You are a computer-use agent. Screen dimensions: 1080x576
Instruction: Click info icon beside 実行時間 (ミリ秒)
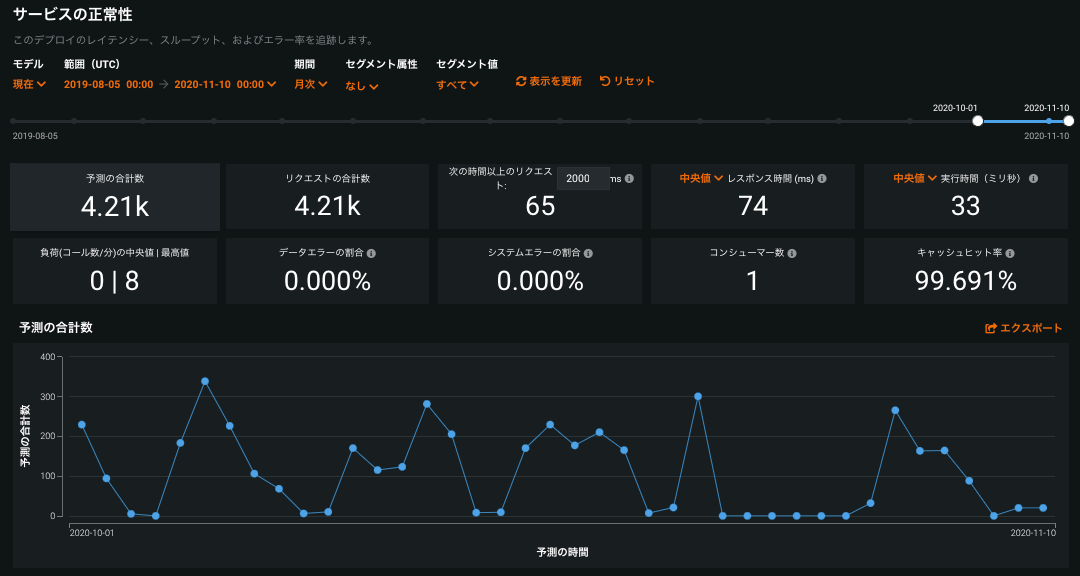tap(1033, 178)
